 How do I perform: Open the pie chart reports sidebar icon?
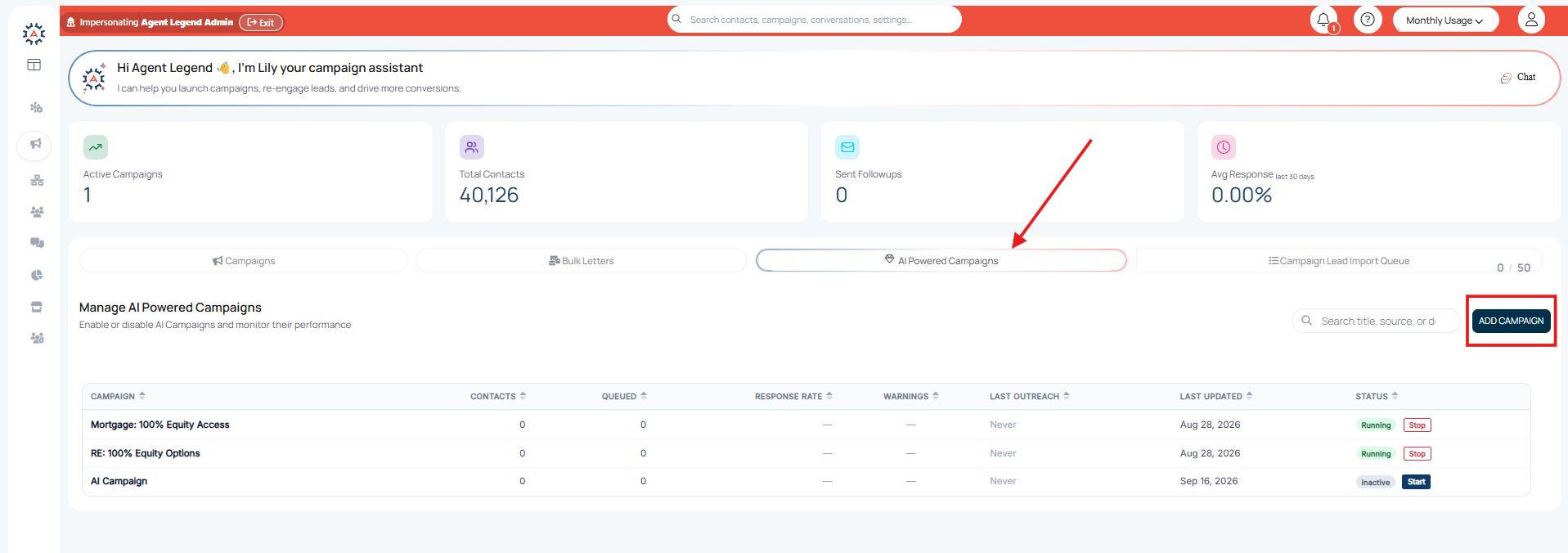pos(37,275)
